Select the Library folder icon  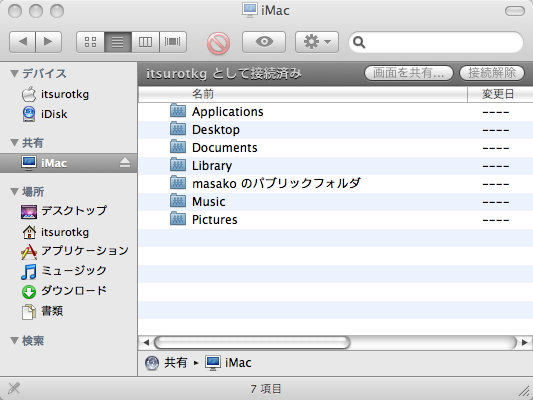click(x=178, y=165)
